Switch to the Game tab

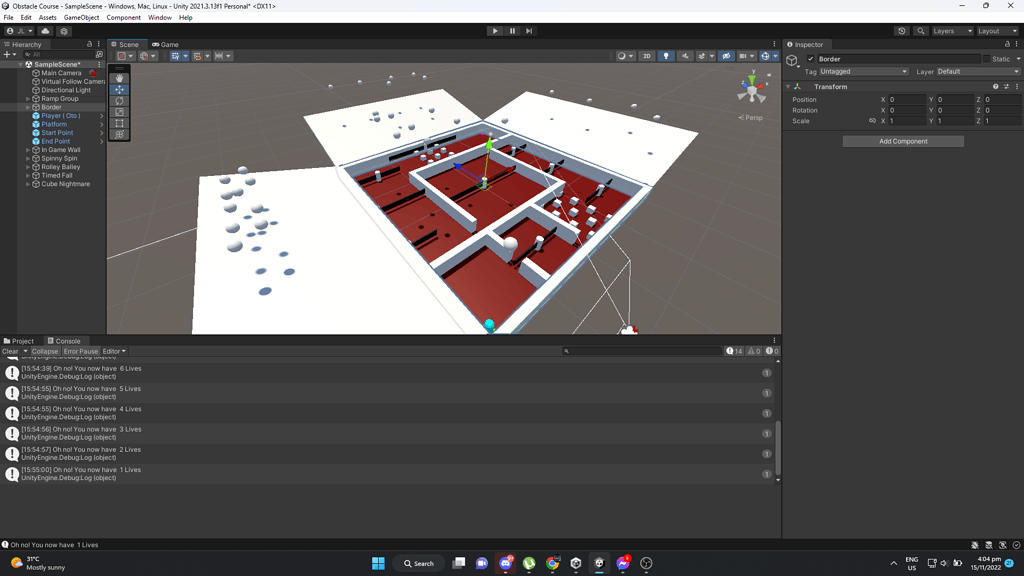(166, 44)
